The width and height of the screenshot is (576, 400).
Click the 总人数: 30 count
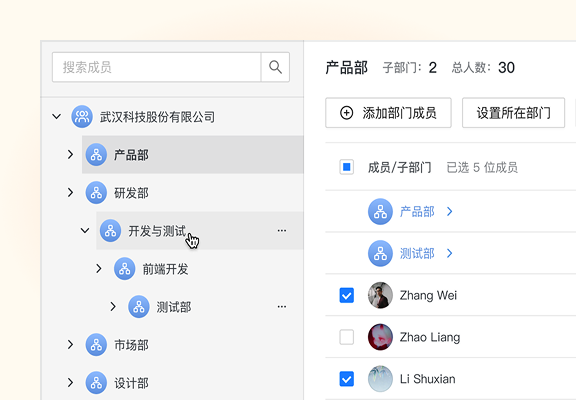coord(483,68)
